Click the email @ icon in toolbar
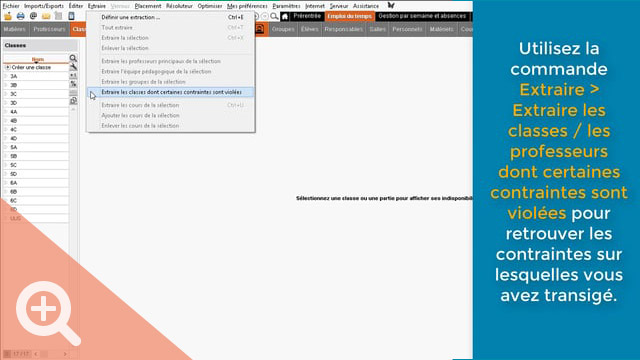Screen dimensions: 640x360 (x=33, y=16)
